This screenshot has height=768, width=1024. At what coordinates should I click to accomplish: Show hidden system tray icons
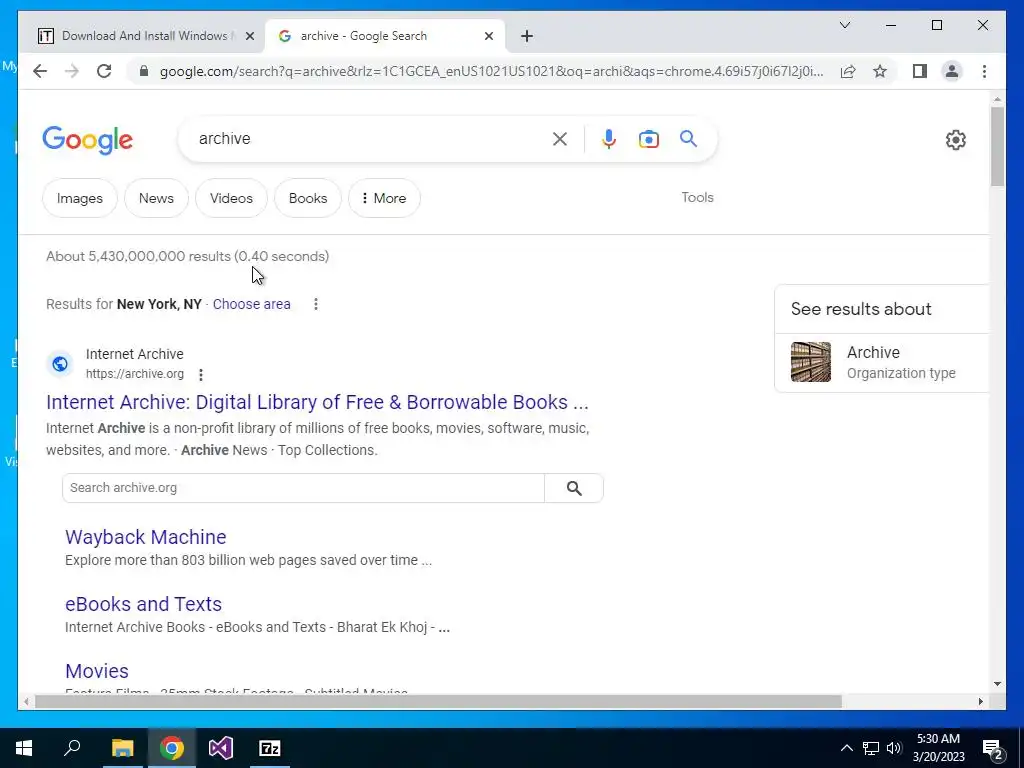846,748
